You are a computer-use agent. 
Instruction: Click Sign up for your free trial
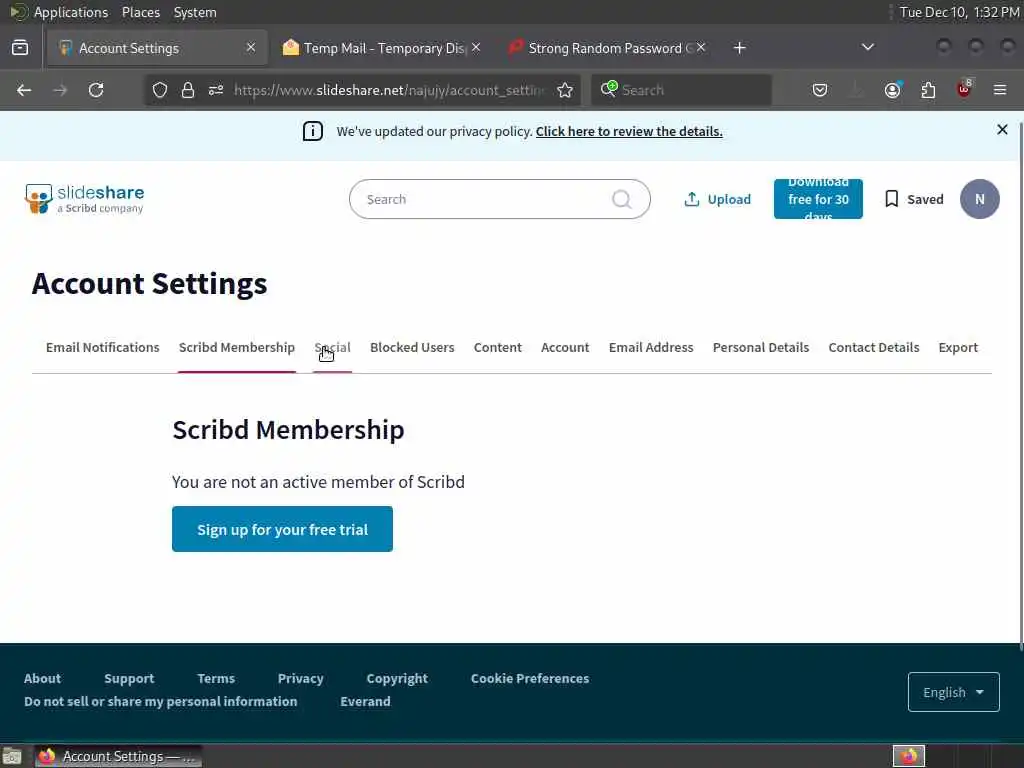pos(282,529)
